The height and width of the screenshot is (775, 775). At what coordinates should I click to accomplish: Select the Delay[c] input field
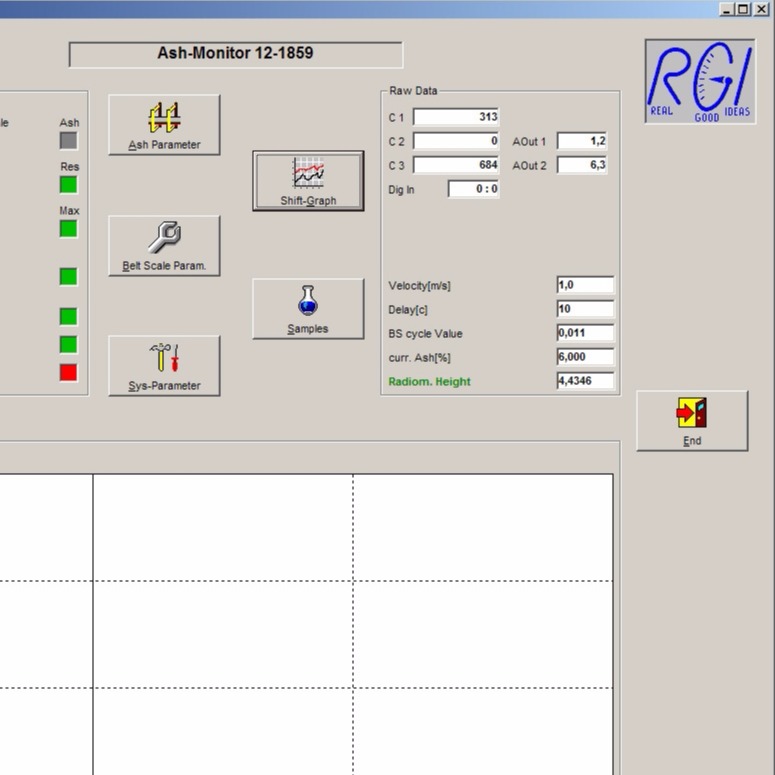(x=585, y=310)
